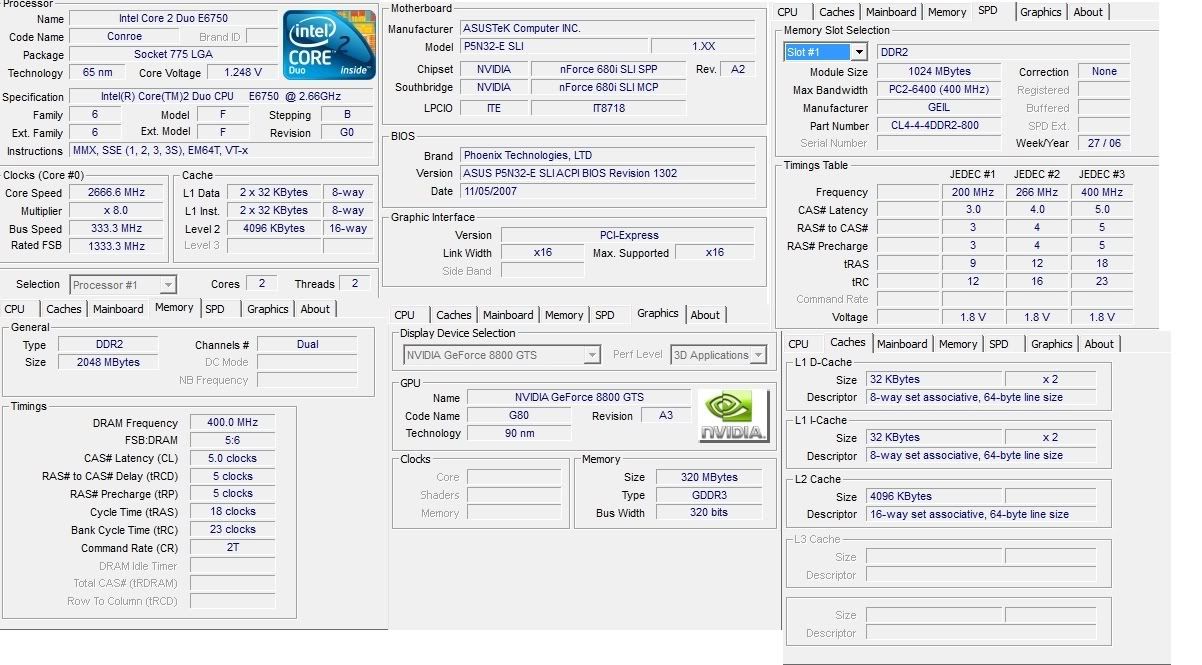
Task: Click the 65 nm technology field
Action: 98,73
